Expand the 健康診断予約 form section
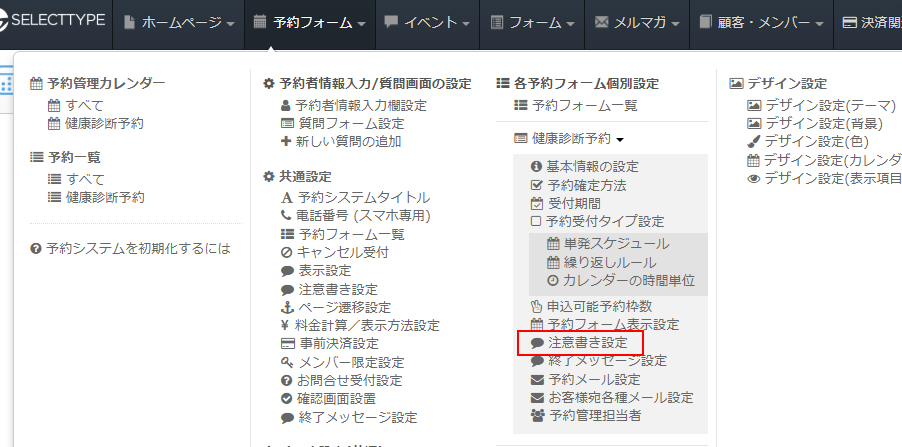The image size is (902, 447). click(568, 139)
